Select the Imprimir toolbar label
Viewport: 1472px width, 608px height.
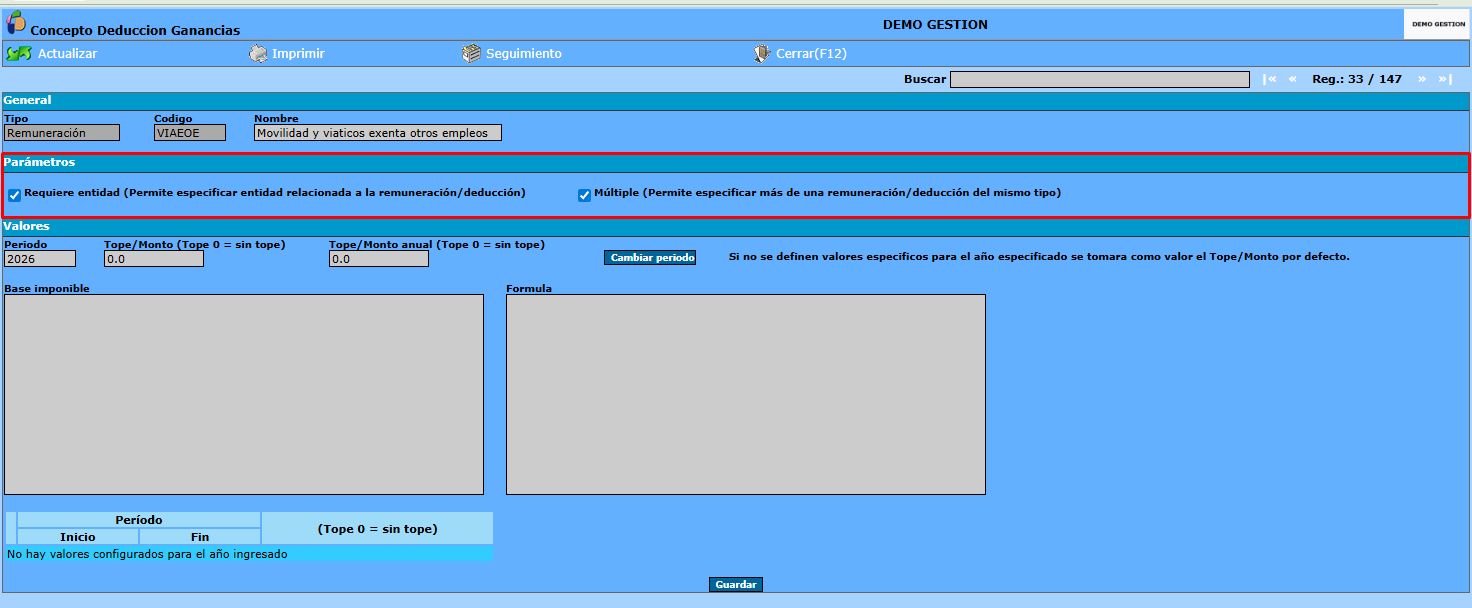298,54
